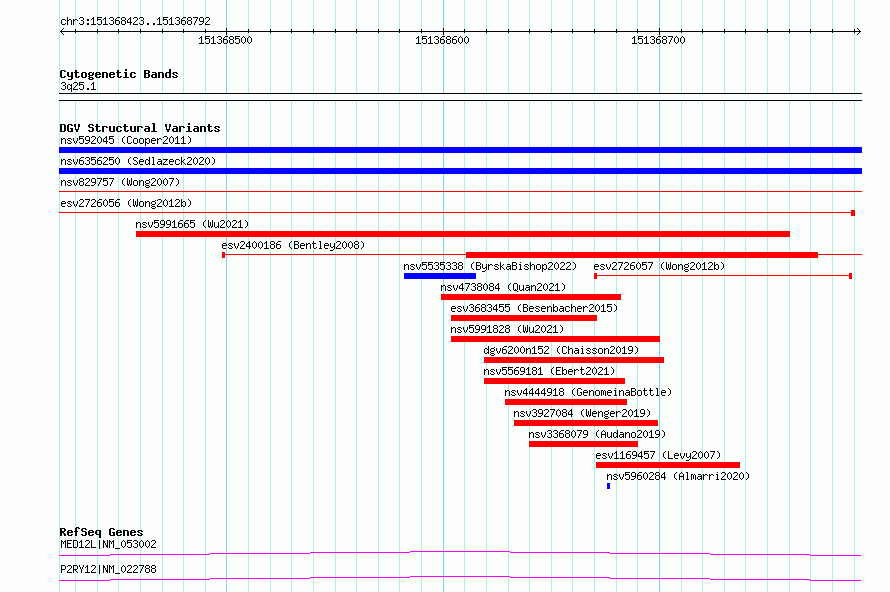The image size is (890, 592).
Task: Select the red dgv6200n152 variant bar
Action: 574,360
